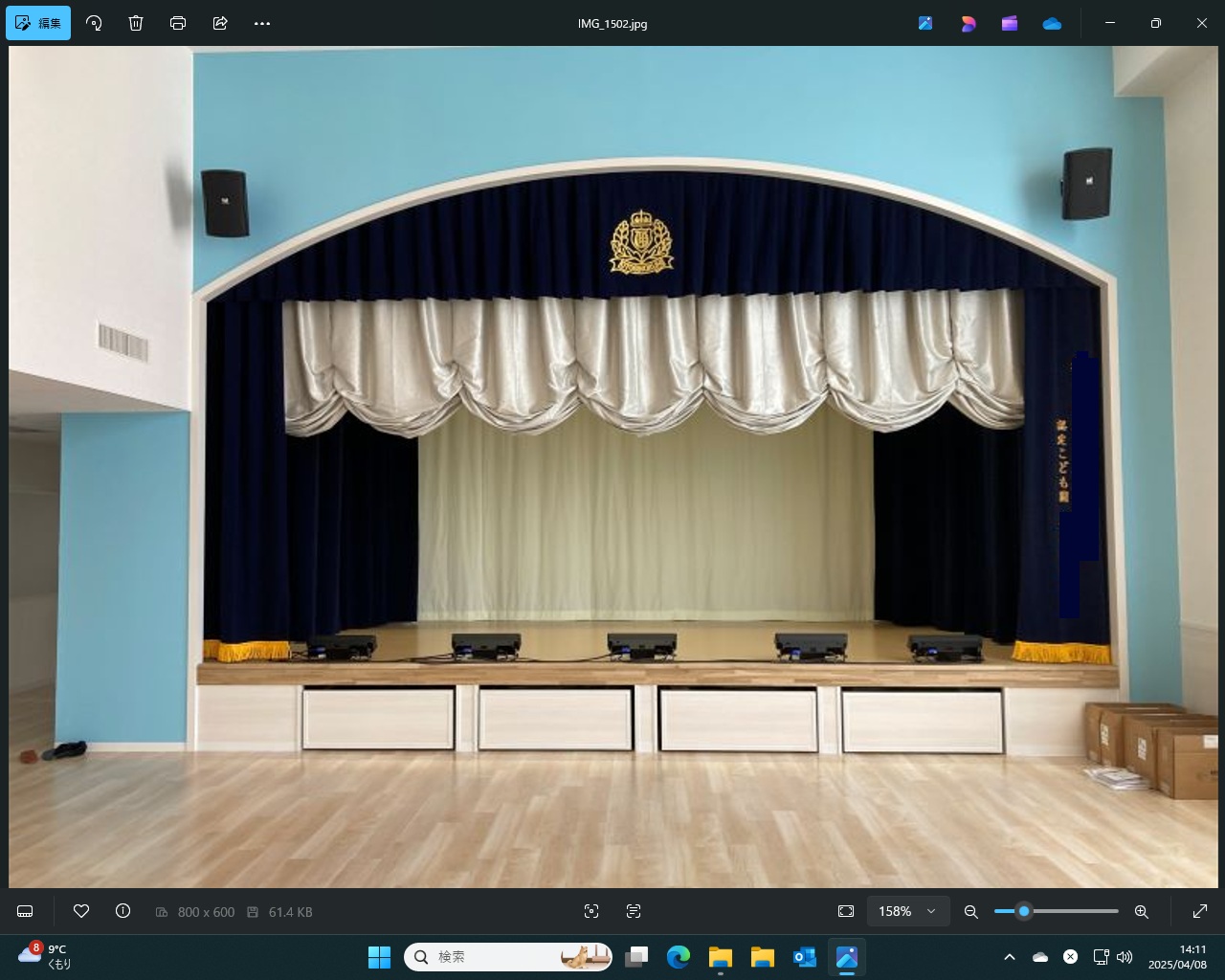Image resolution: width=1225 pixels, height=980 pixels.
Task: Click the zoom out magnifier icon
Action: [970, 912]
